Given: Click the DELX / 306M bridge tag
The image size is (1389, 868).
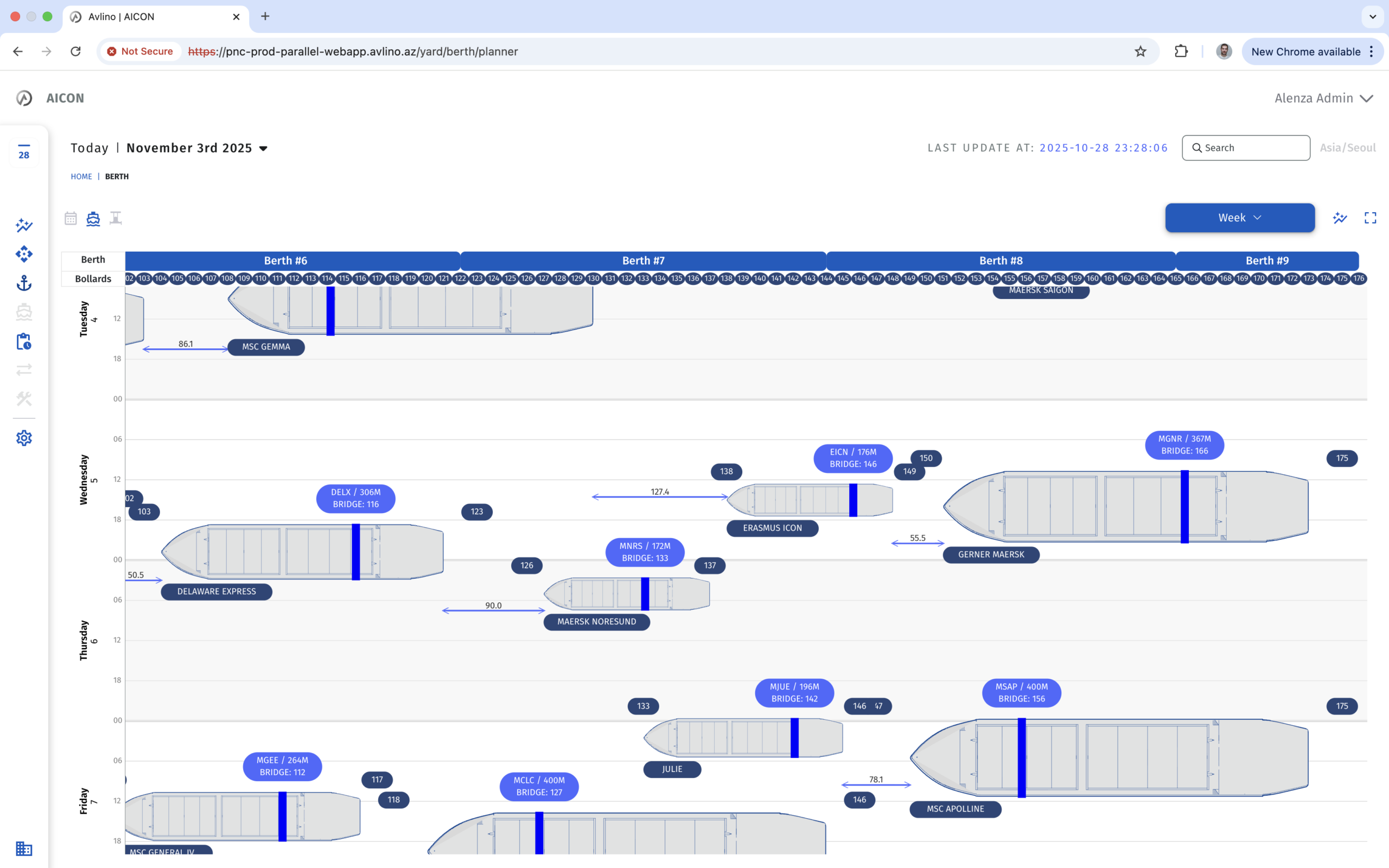Looking at the screenshot, I should coord(355,499).
